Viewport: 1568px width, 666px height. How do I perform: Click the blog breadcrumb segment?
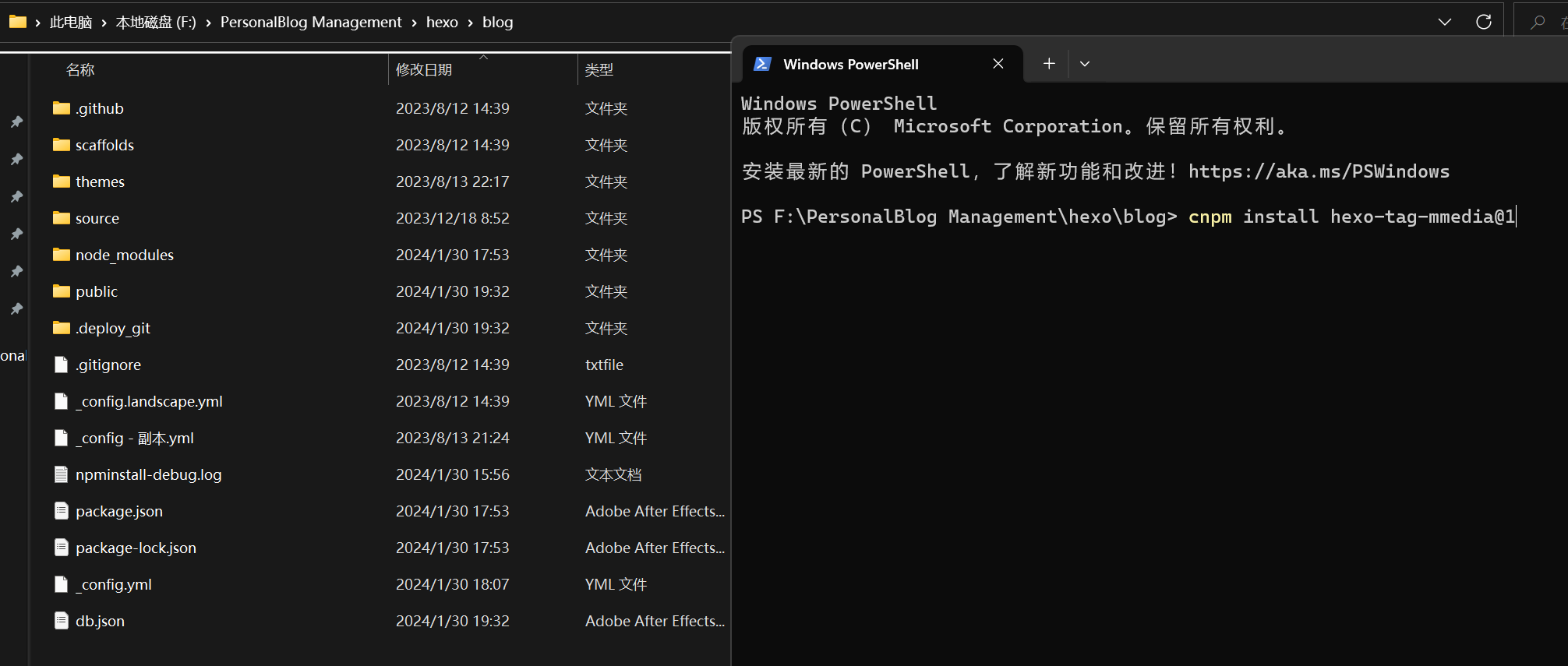click(497, 23)
